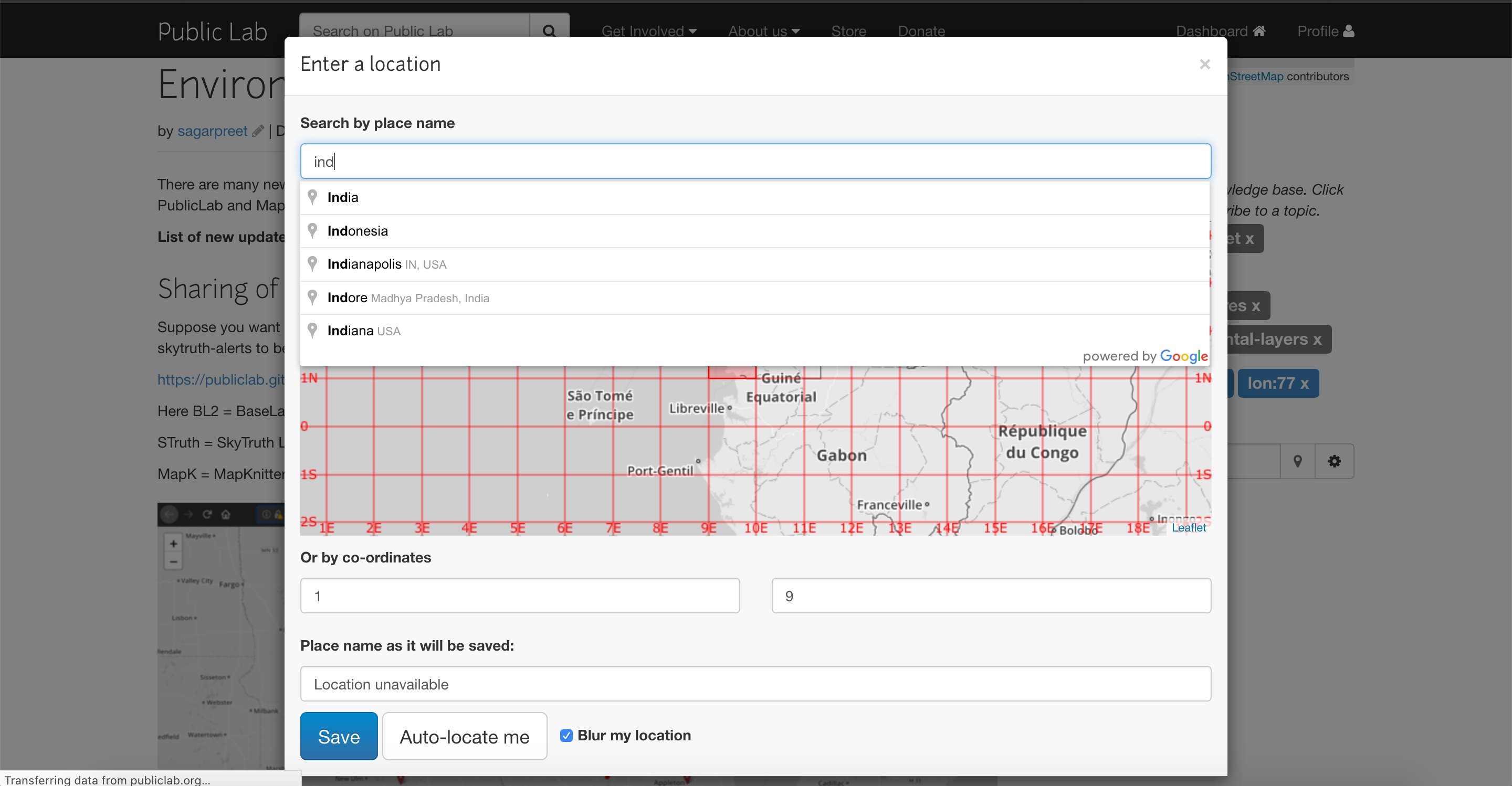This screenshot has height=786, width=1512.
Task: Toggle the Blur my location checkbox
Action: click(566, 735)
